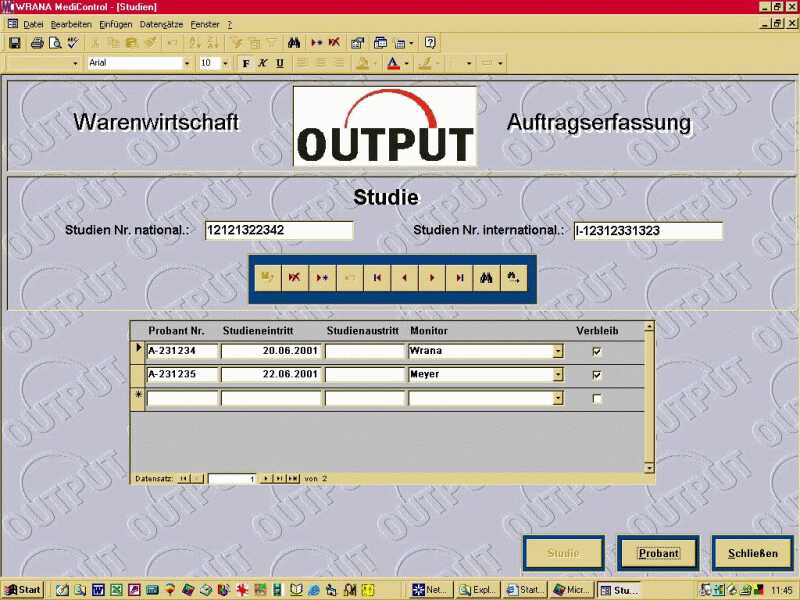
Task: Open the Arial font name dropdown
Action: [x=187, y=63]
